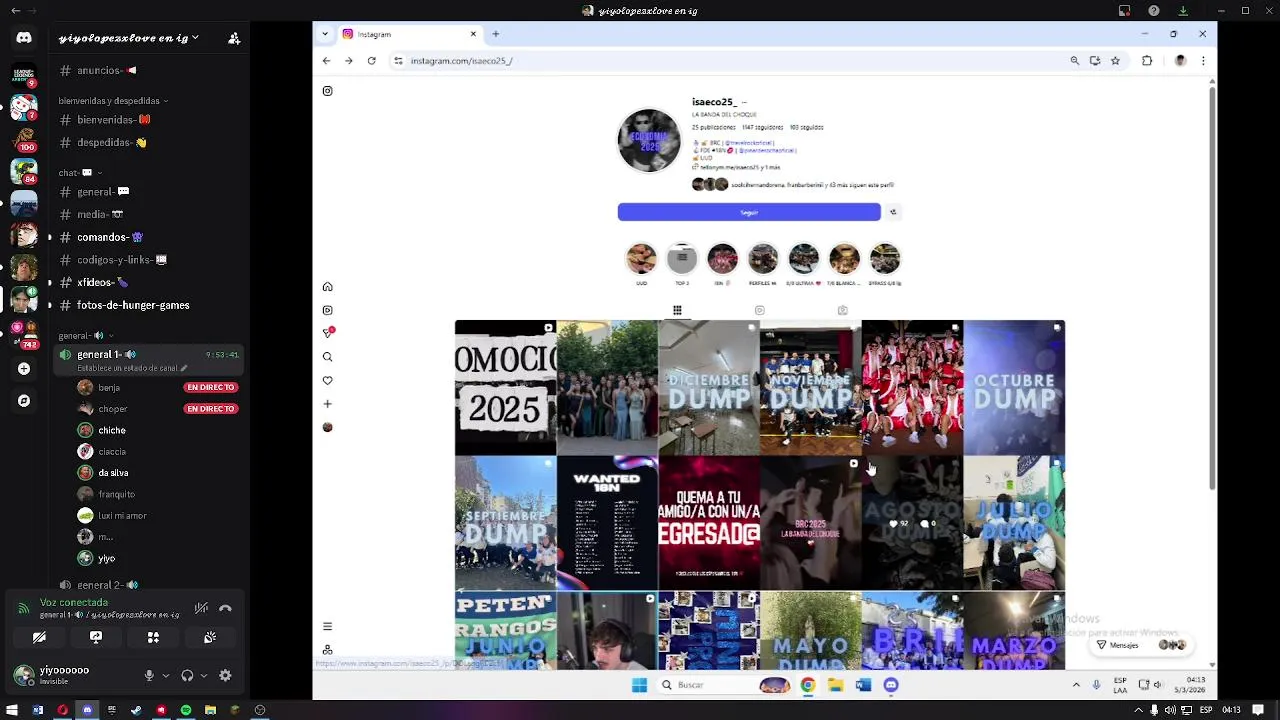Viewport: 1280px width, 720px height.
Task: Watch choper's EN DIRECTO stream badge
Action: pos(210,409)
